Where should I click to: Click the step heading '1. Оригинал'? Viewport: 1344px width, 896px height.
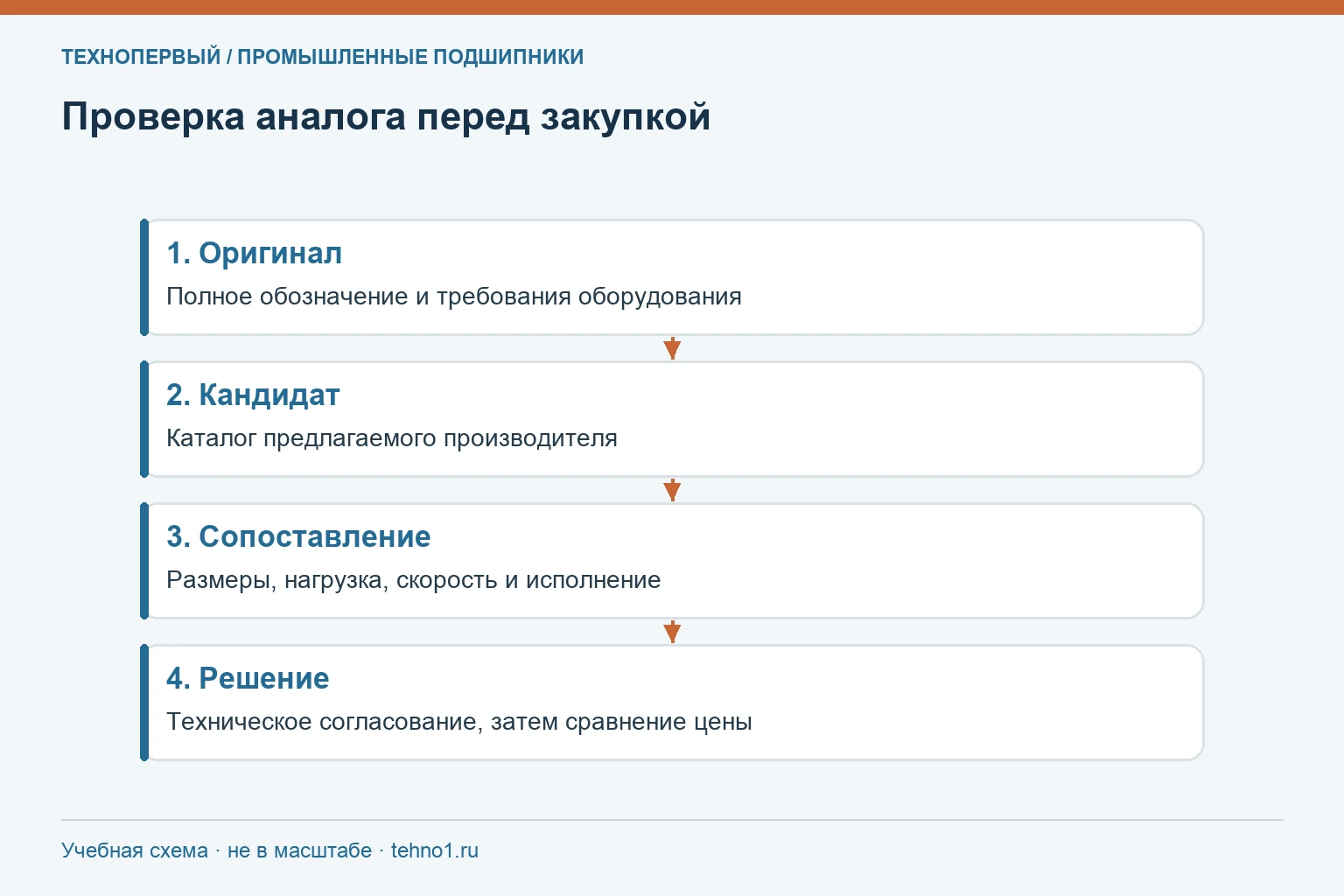[x=254, y=253]
